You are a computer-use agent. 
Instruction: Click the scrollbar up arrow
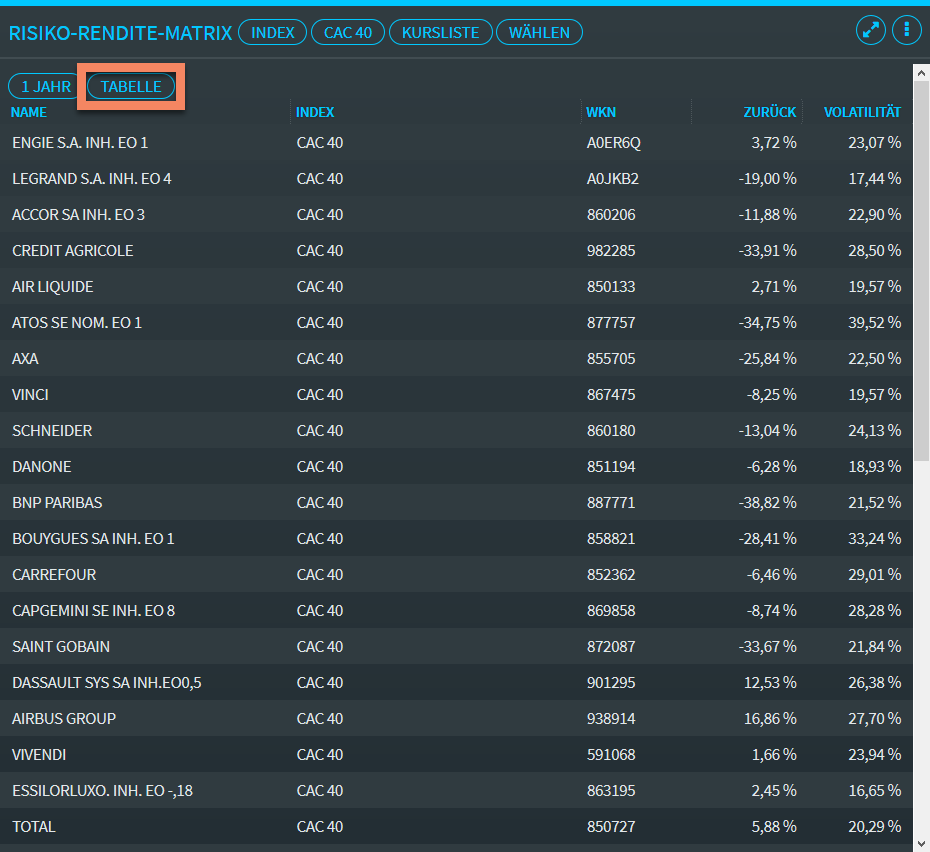coord(921,73)
